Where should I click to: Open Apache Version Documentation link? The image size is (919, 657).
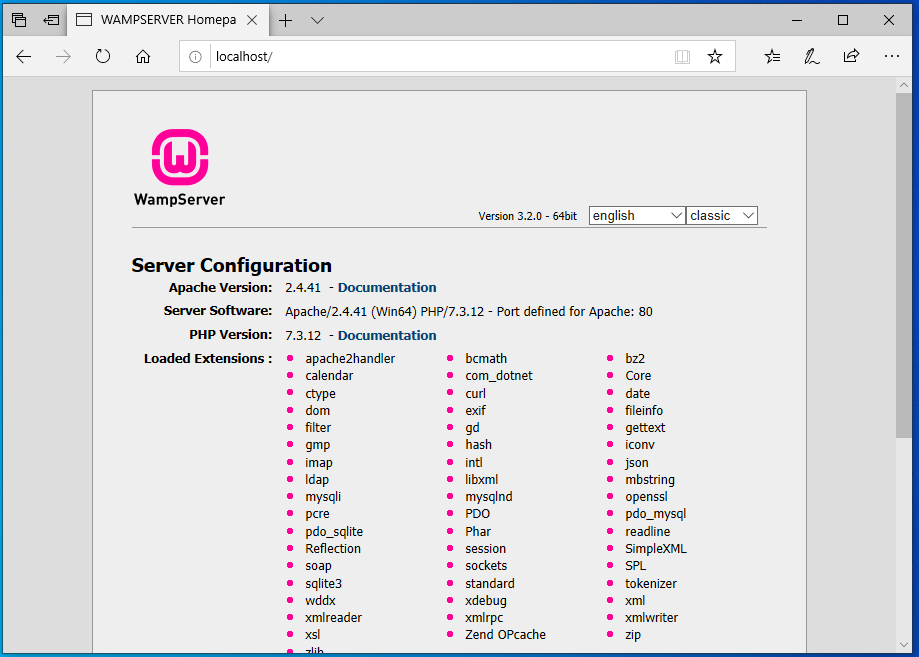point(387,288)
